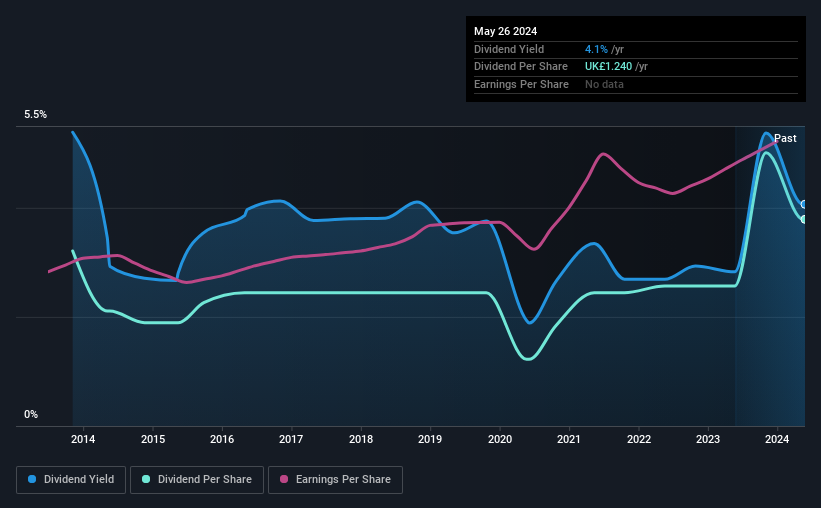Click the teal Dividend Per Share endpoint marker
This screenshot has width=821, height=508.
[804, 219]
